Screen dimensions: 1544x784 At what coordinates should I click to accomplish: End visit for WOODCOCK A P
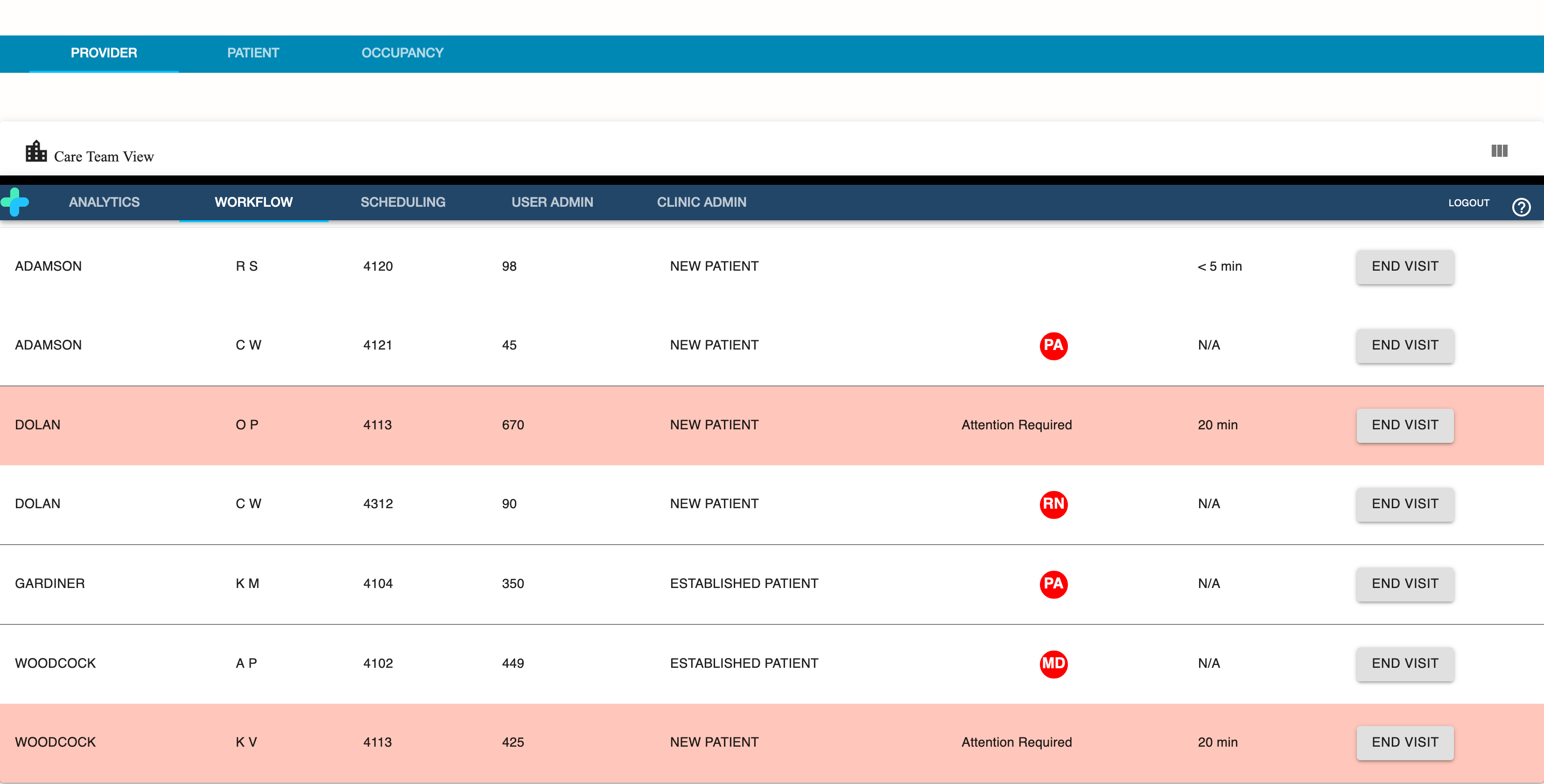(1405, 664)
